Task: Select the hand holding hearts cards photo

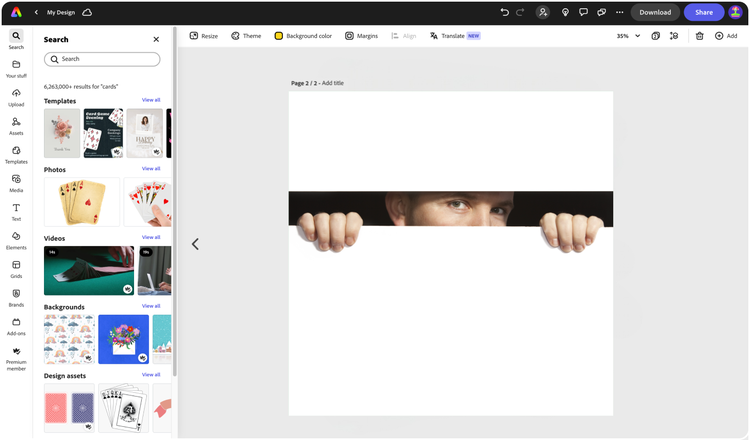Action: pos(148,202)
